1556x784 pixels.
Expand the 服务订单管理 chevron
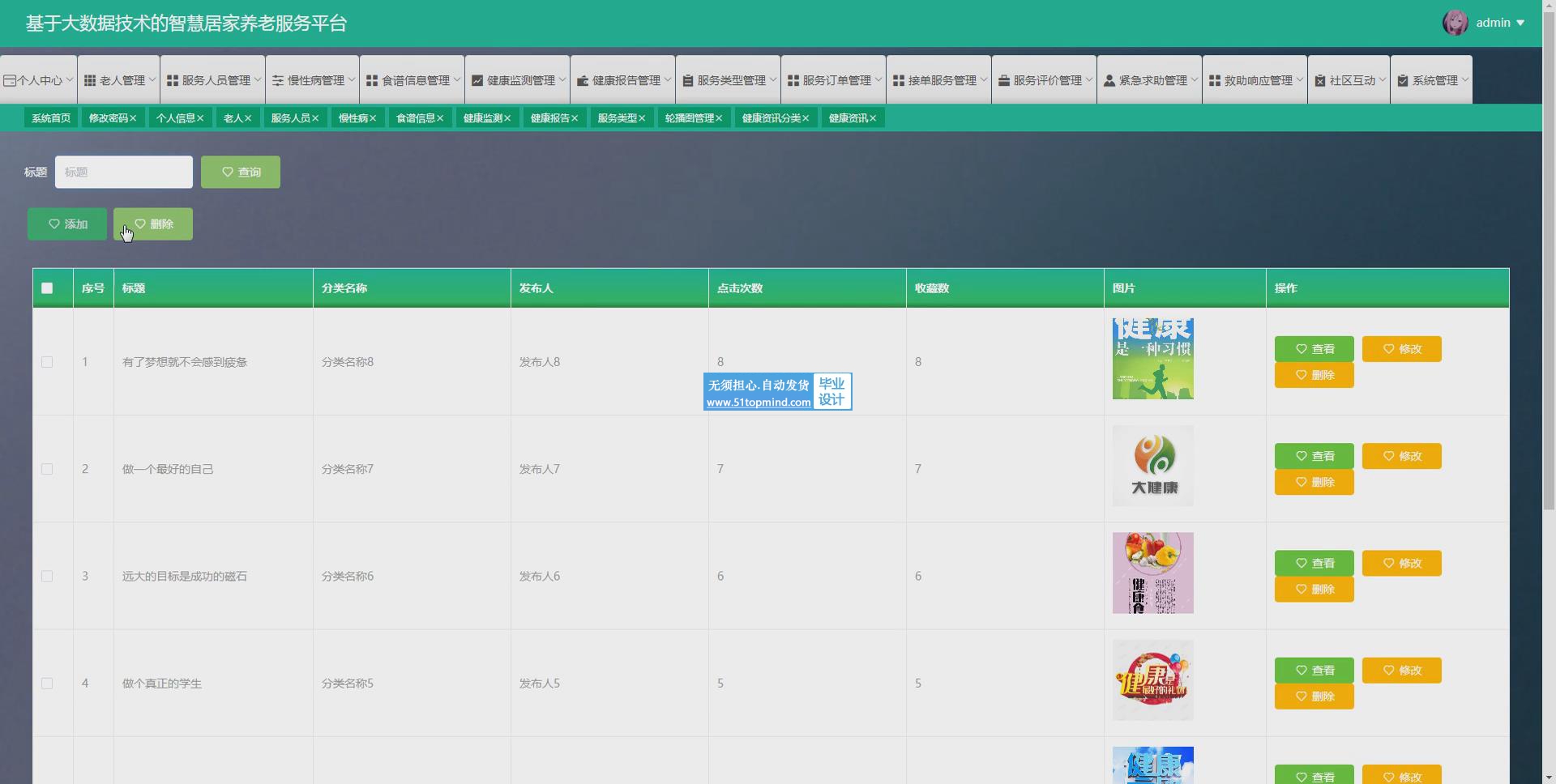[878, 79]
